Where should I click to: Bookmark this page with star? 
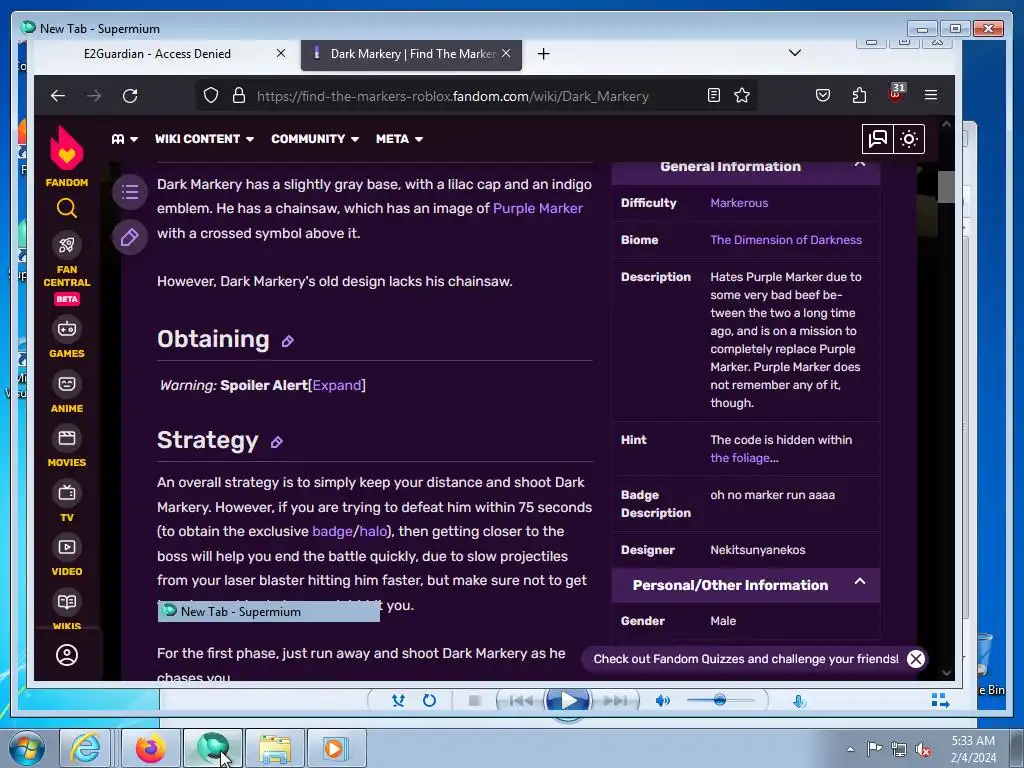pyautogui.click(x=742, y=95)
